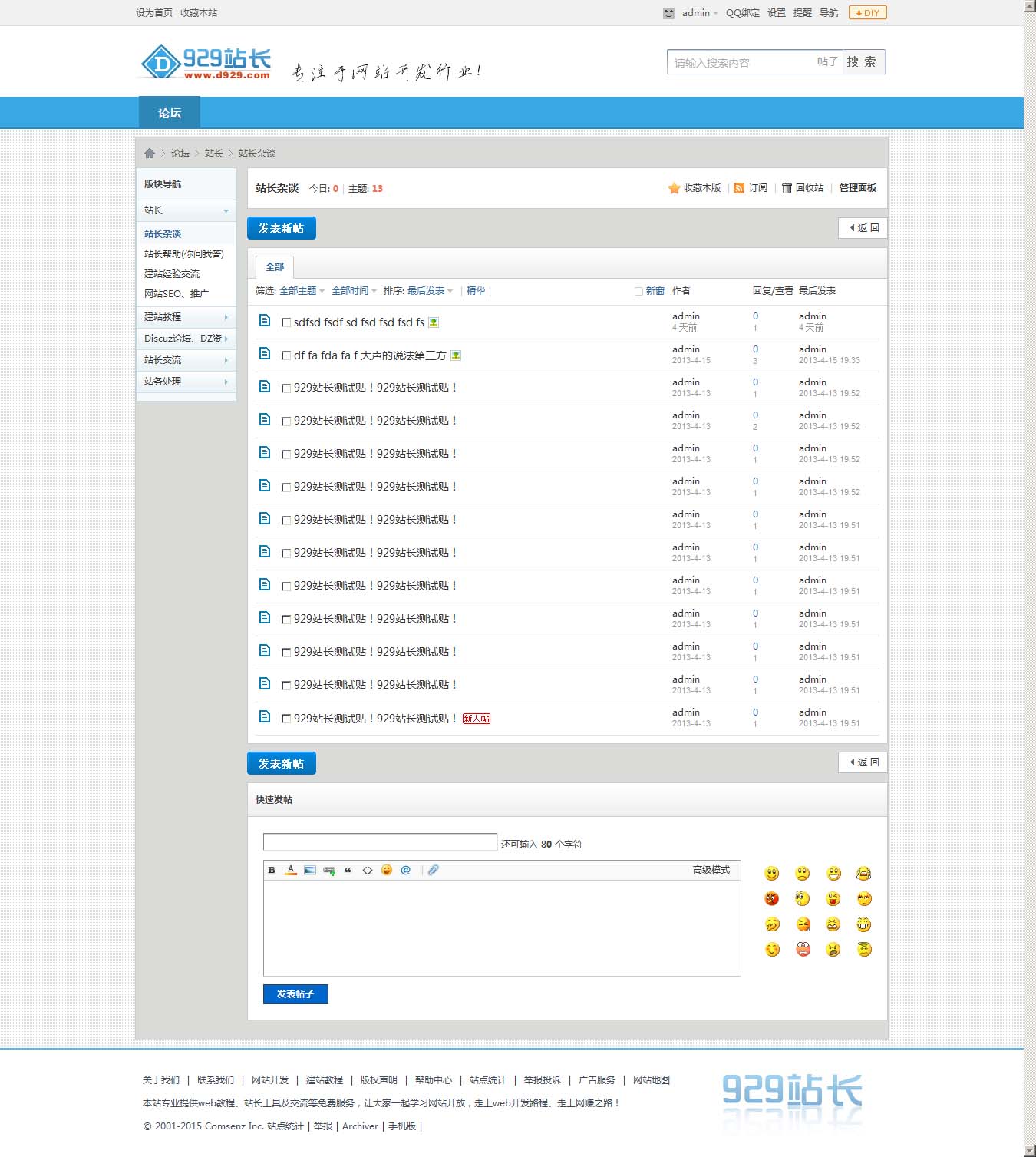Image resolution: width=1036 pixels, height=1157 pixels.
Task: Click the Bold formatting icon in editor
Action: [272, 870]
